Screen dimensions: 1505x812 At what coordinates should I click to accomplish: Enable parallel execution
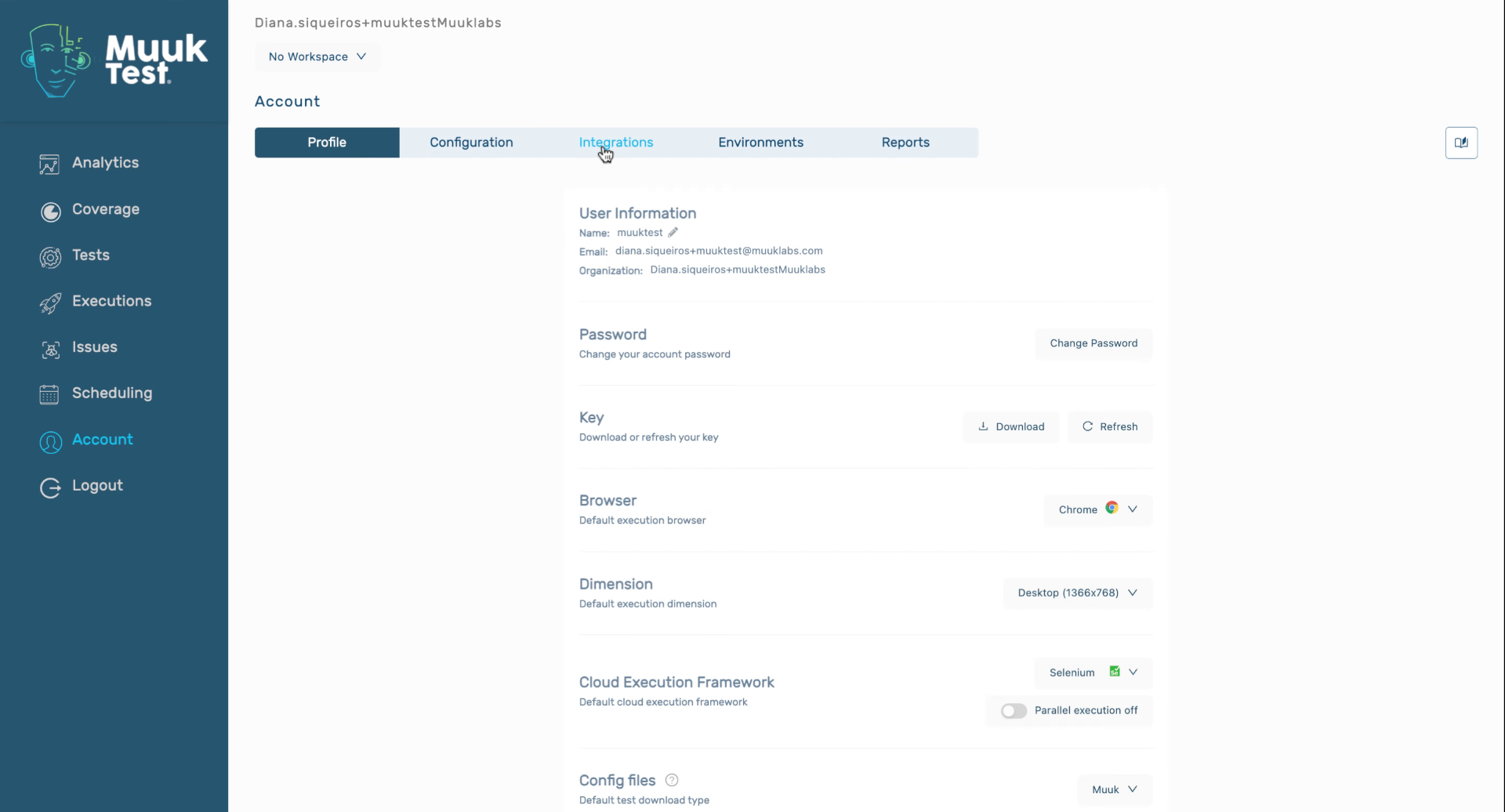click(x=1013, y=710)
